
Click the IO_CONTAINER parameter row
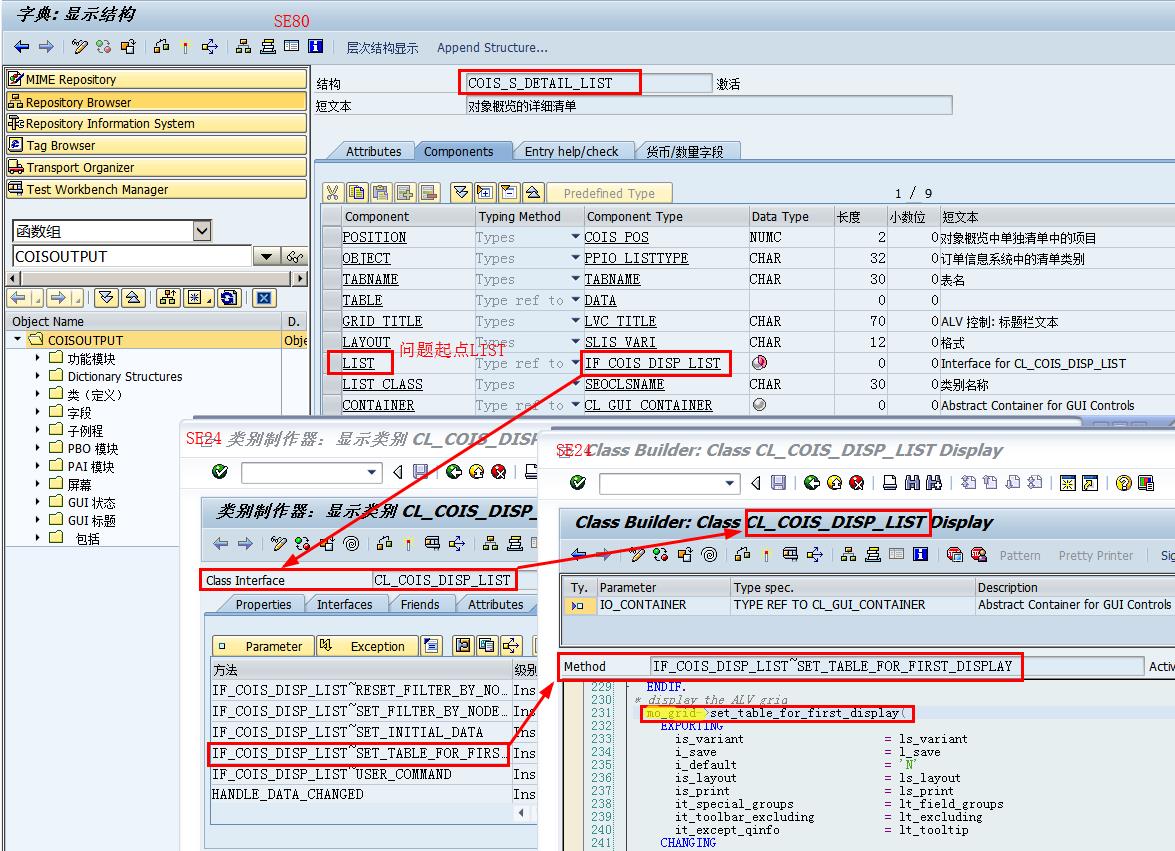point(869,605)
